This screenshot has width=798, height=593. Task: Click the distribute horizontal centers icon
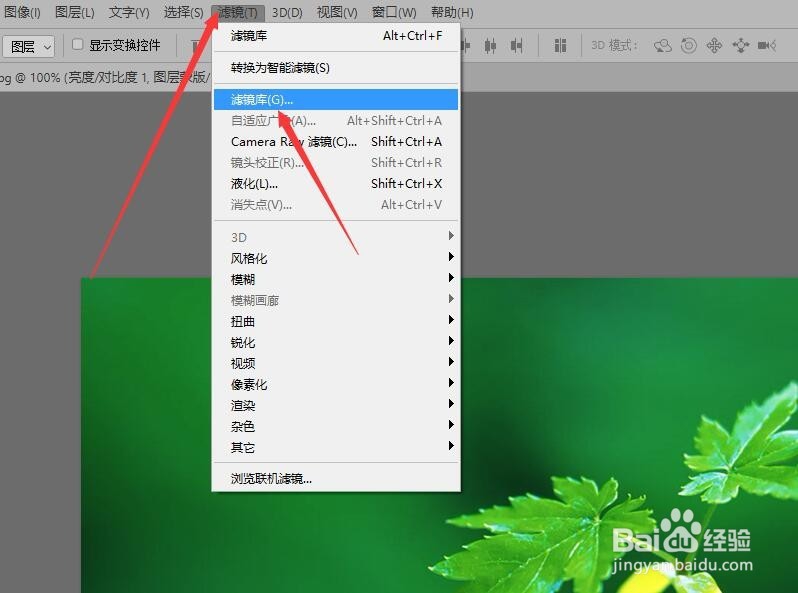490,46
